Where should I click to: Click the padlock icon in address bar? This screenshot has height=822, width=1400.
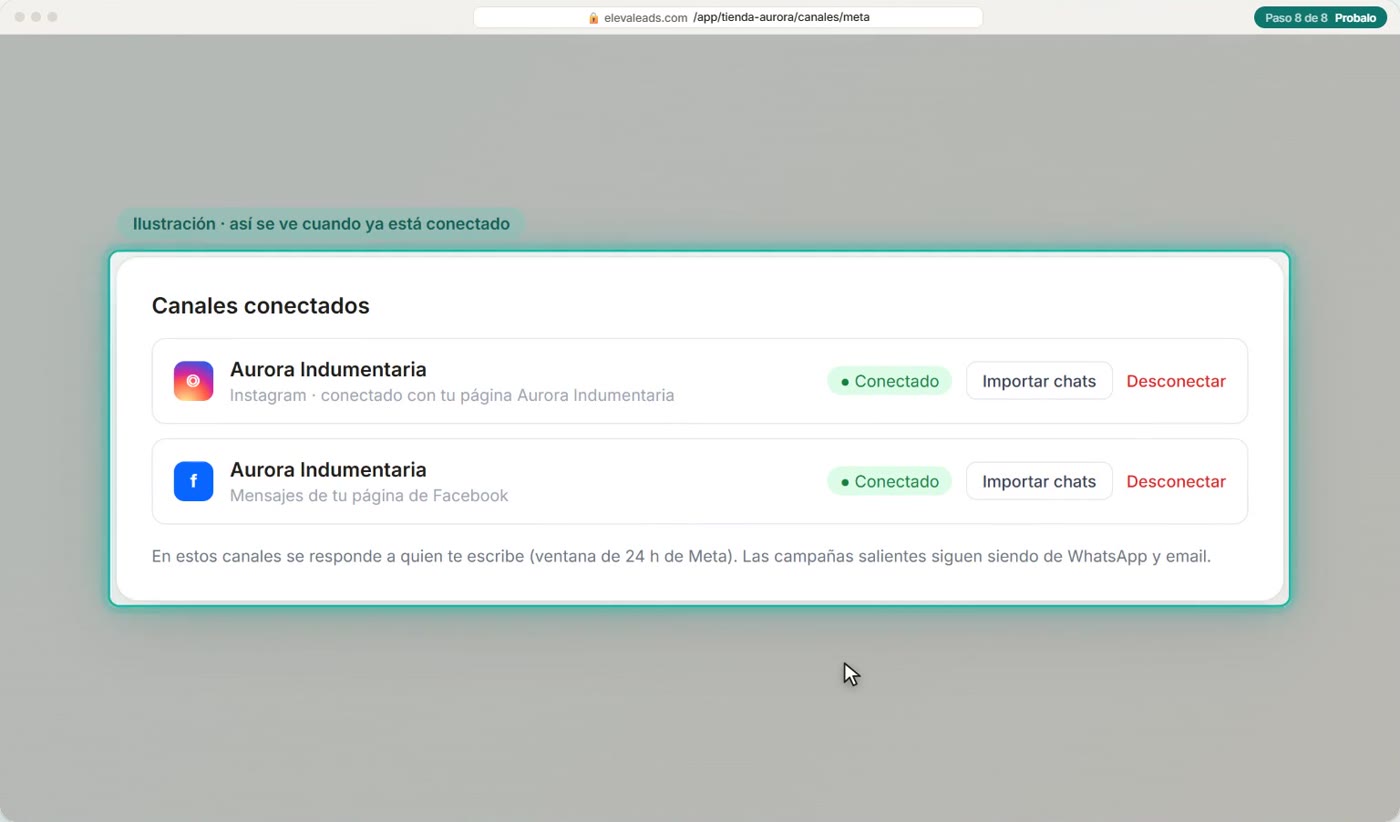tap(593, 18)
